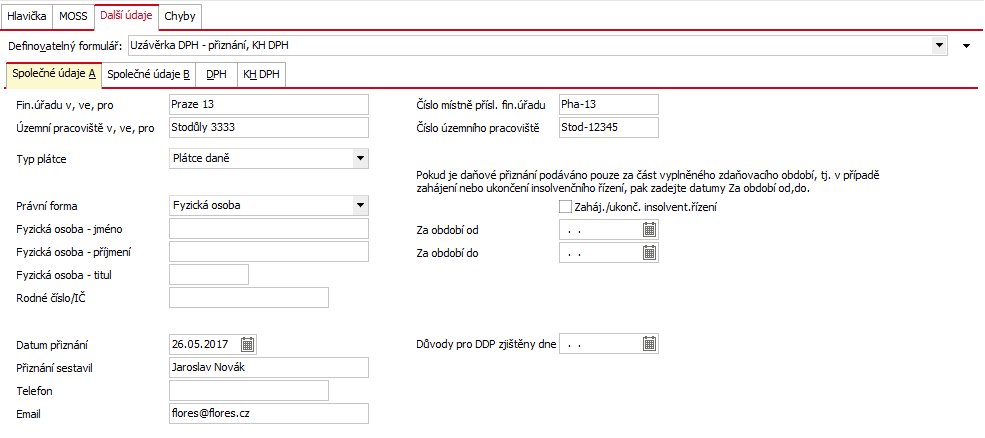Switch to the Hlavička tab
The height and width of the screenshot is (438, 985).
tap(26, 16)
